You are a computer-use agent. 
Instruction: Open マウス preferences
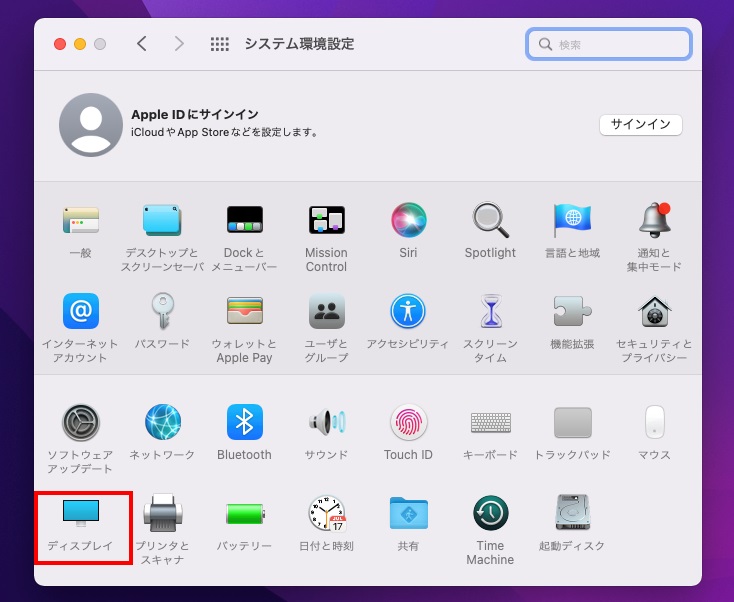pos(654,422)
